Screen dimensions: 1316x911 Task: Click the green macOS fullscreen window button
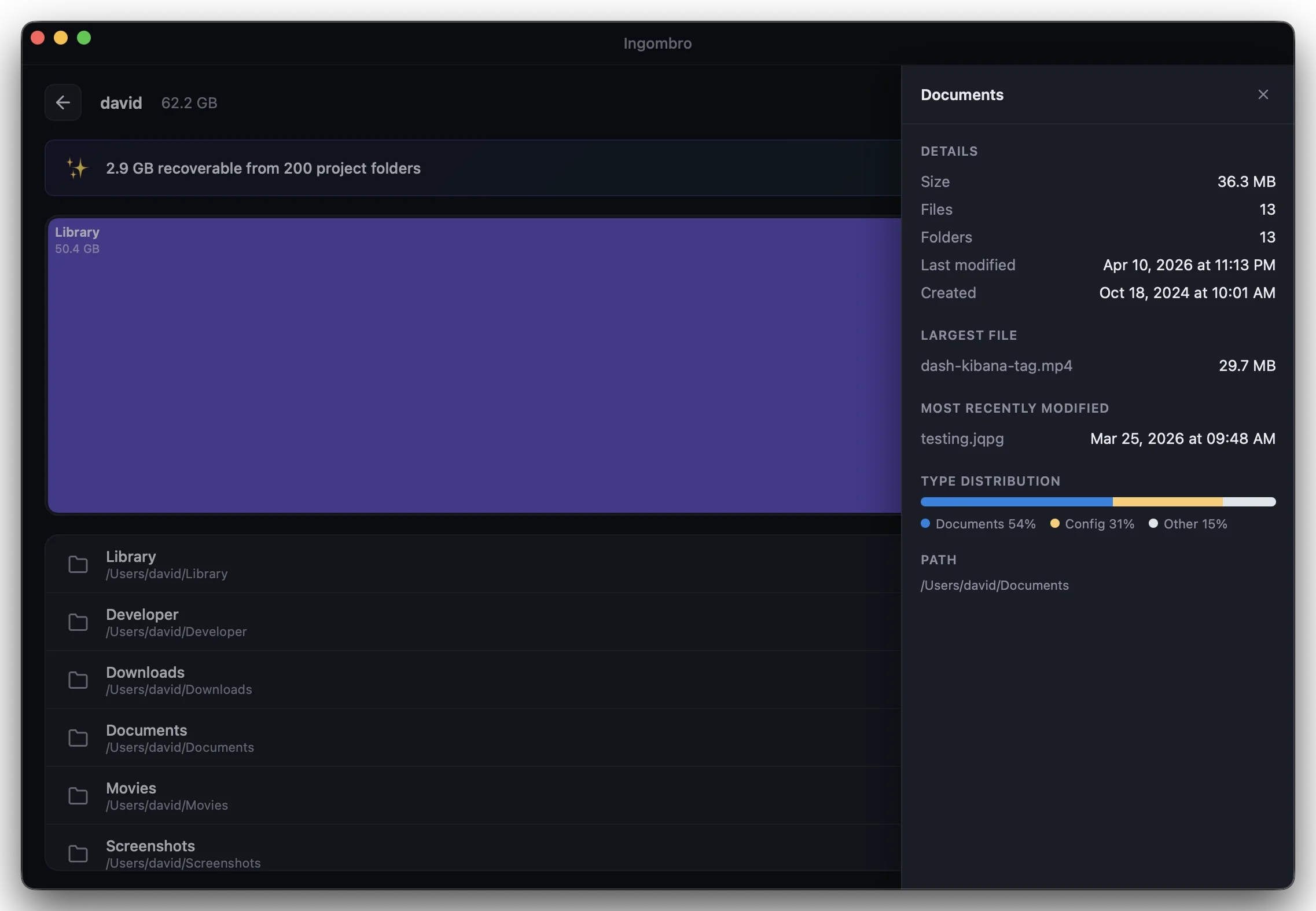coord(84,38)
